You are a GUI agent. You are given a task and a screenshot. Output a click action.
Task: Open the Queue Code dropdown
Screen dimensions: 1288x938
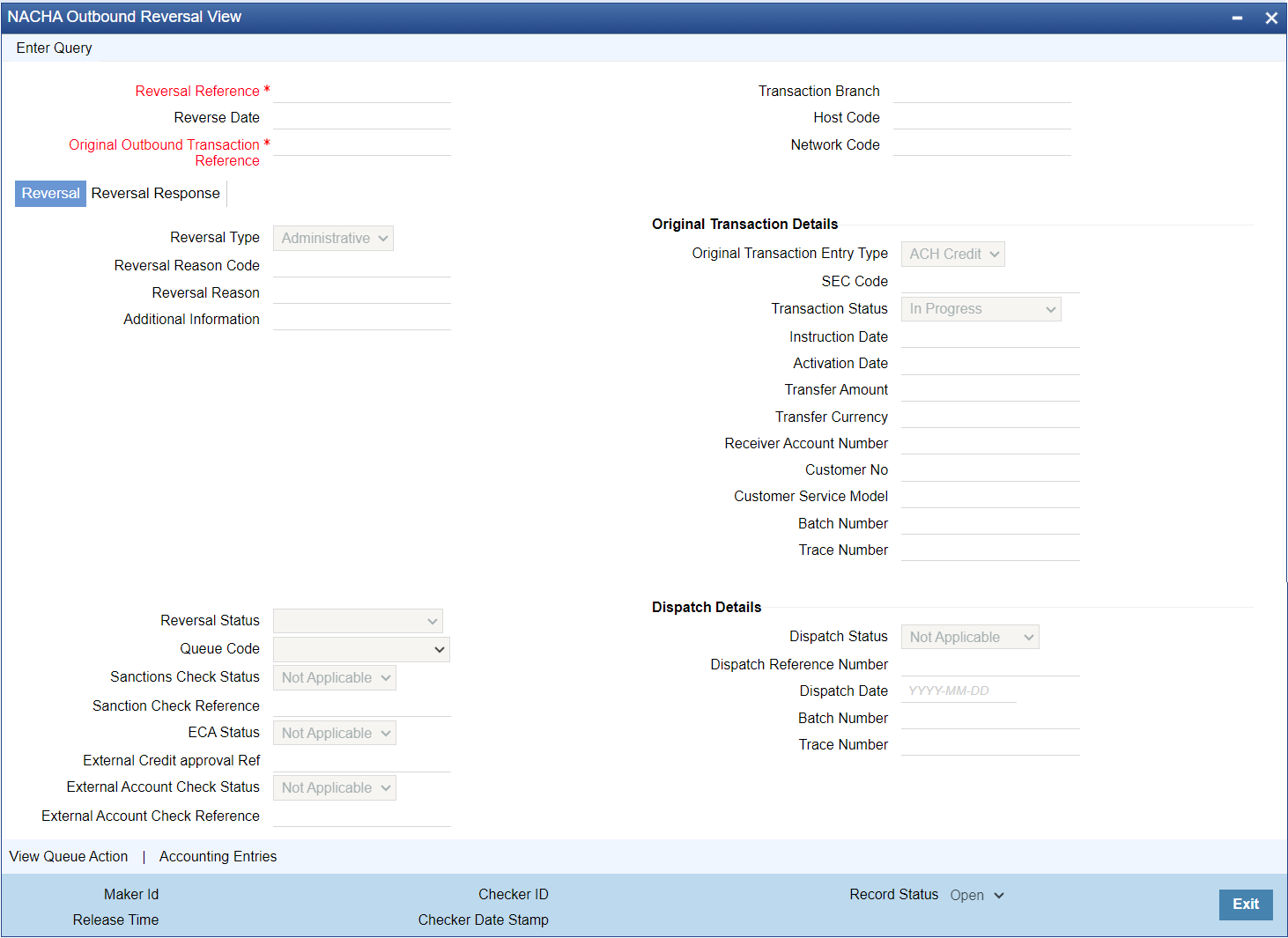tap(361, 650)
